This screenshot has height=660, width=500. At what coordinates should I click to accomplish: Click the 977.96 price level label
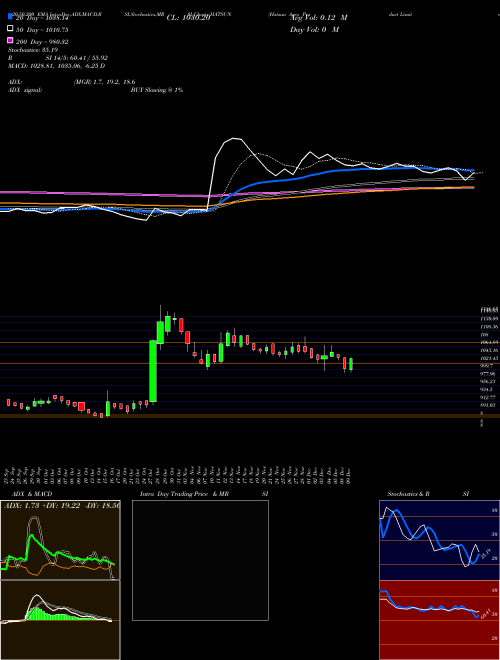(x=489, y=374)
